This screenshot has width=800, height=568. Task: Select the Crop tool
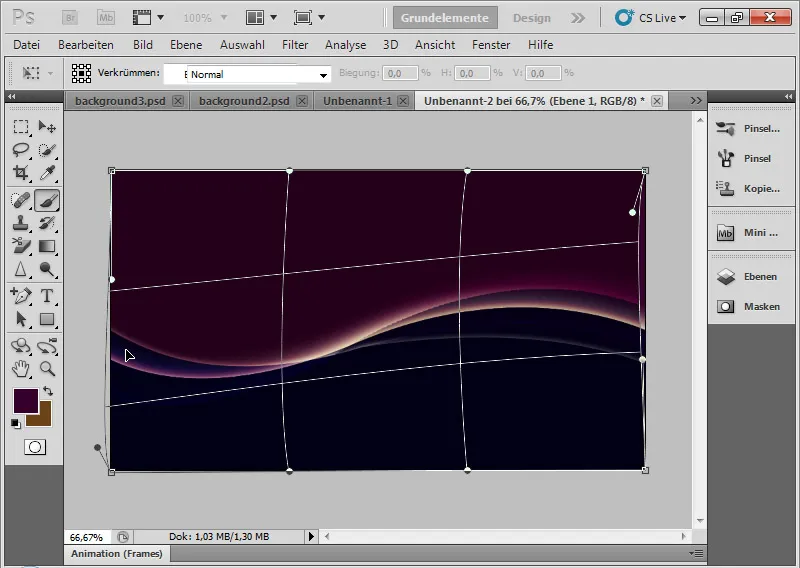21,173
